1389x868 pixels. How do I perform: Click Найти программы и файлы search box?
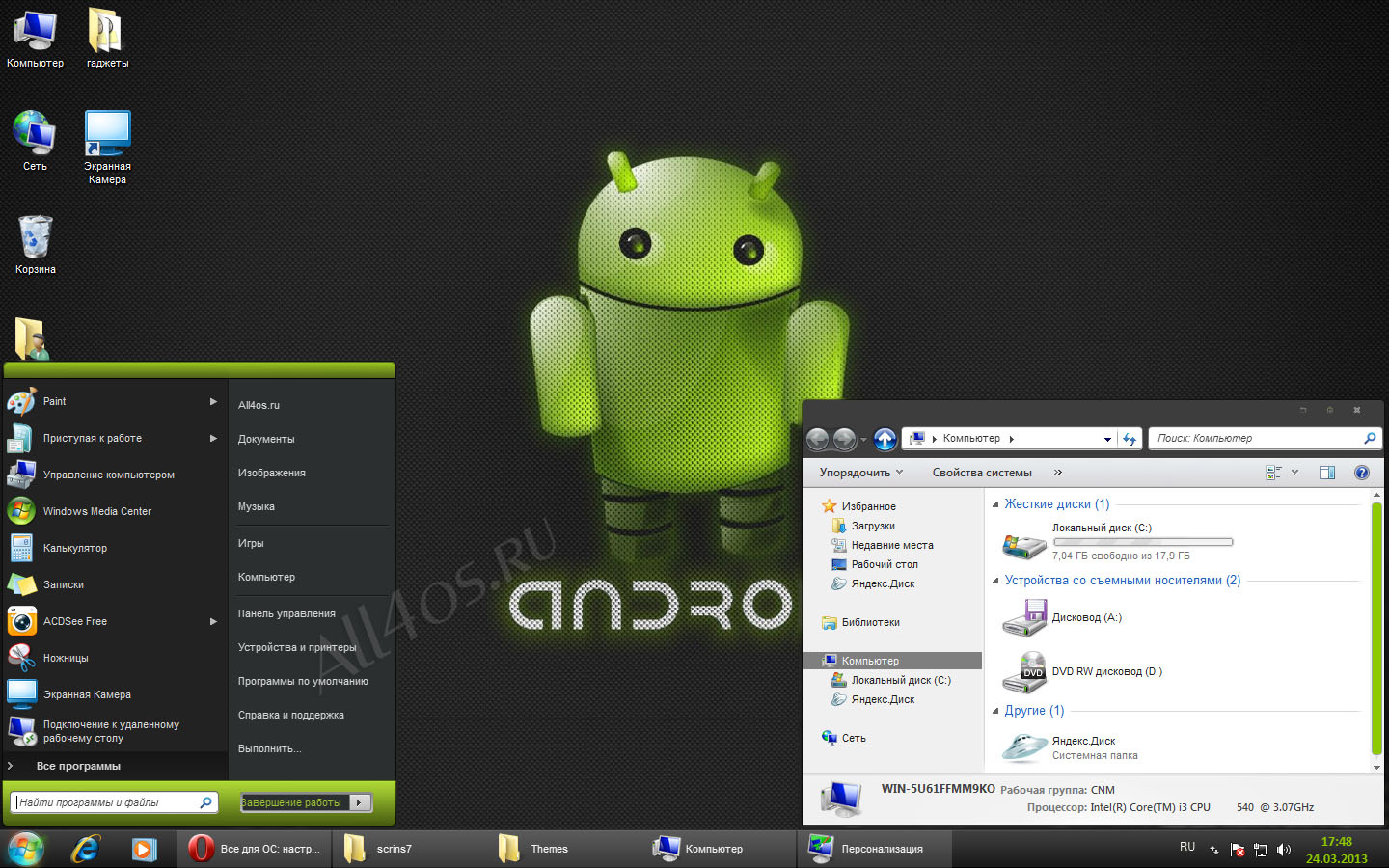click(114, 802)
